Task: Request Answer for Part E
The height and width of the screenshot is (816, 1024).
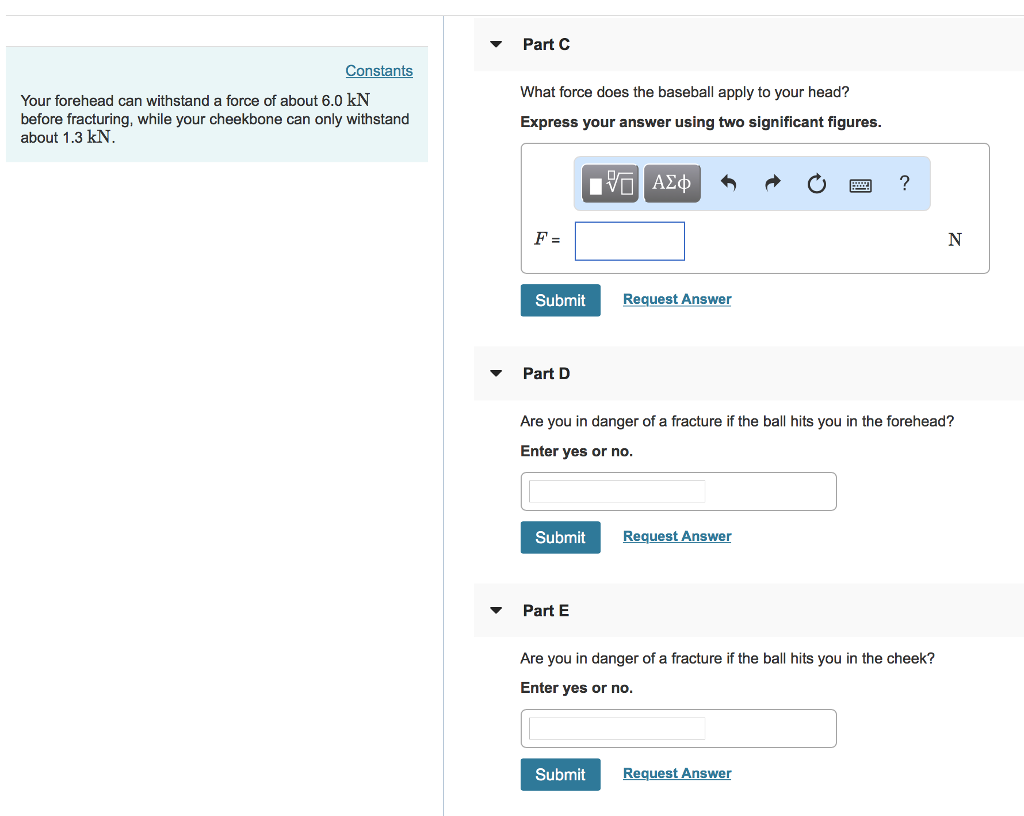Action: (x=677, y=774)
